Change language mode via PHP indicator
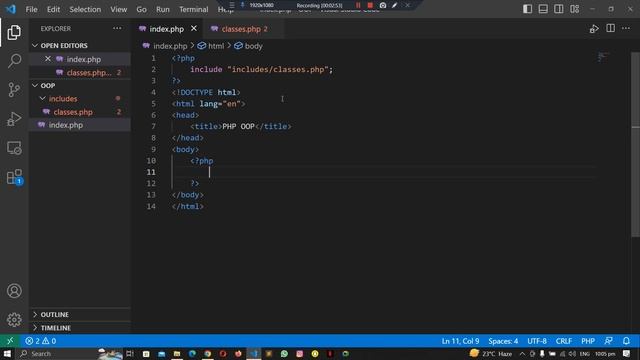The height and width of the screenshot is (360, 640). click(x=588, y=341)
